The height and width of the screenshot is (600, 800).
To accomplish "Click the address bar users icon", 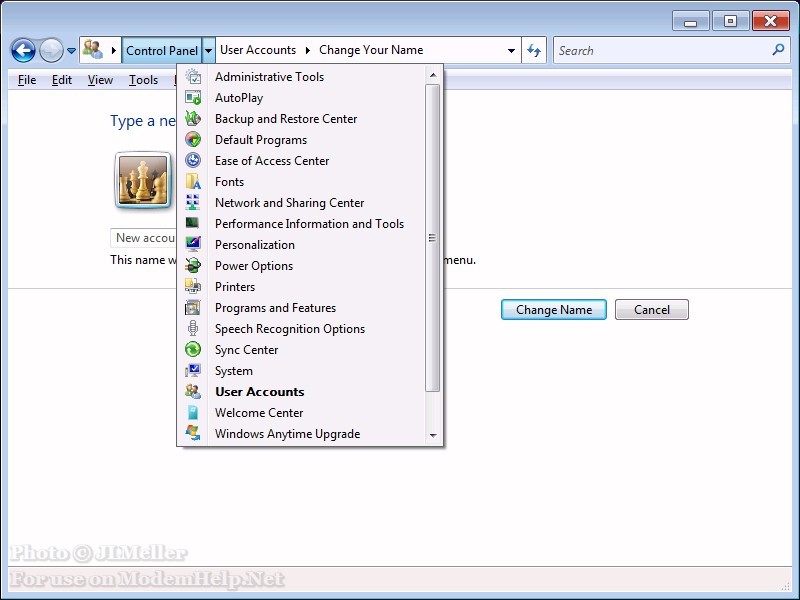I will [x=93, y=50].
